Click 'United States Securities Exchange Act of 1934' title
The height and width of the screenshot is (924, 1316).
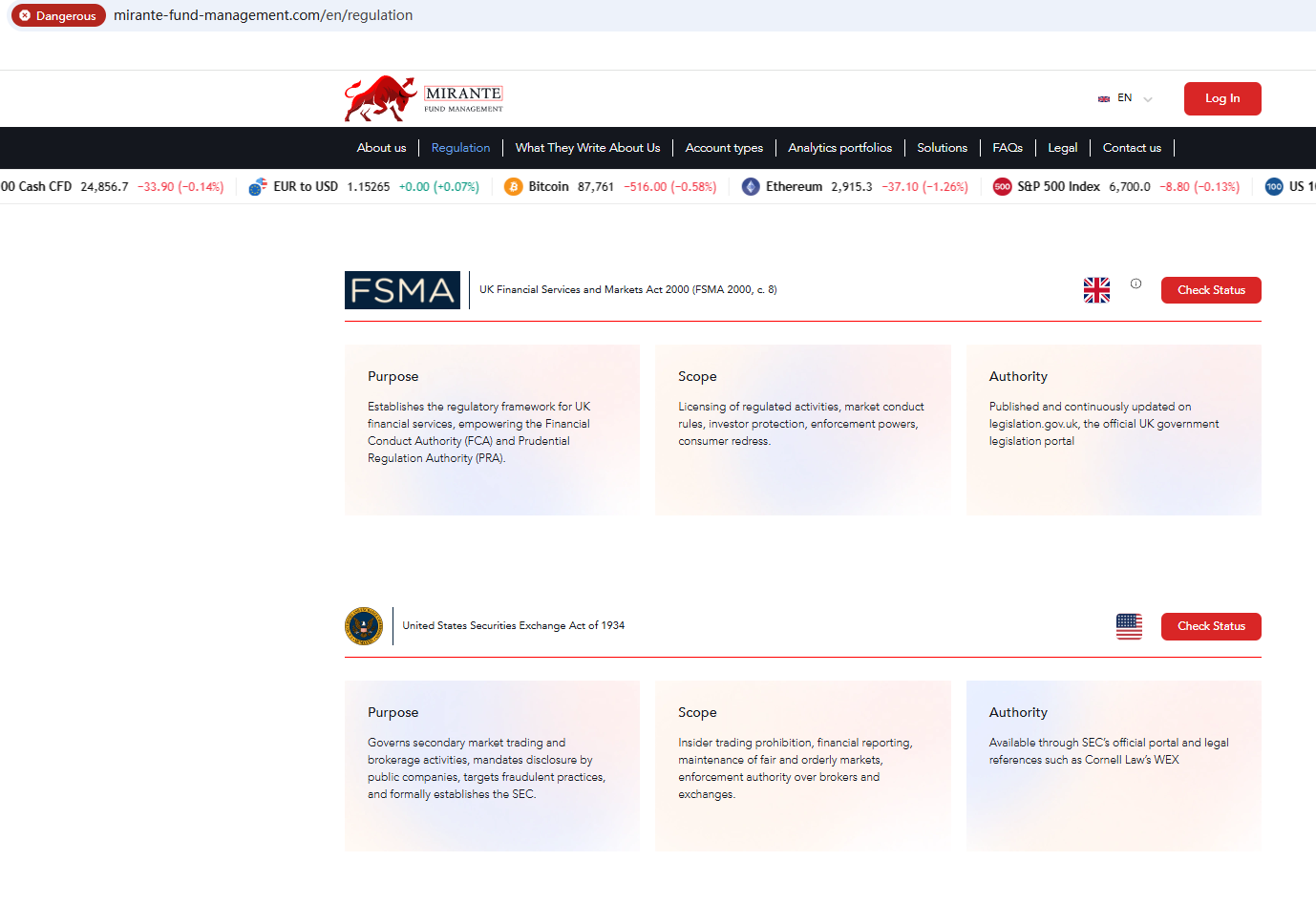(514, 626)
